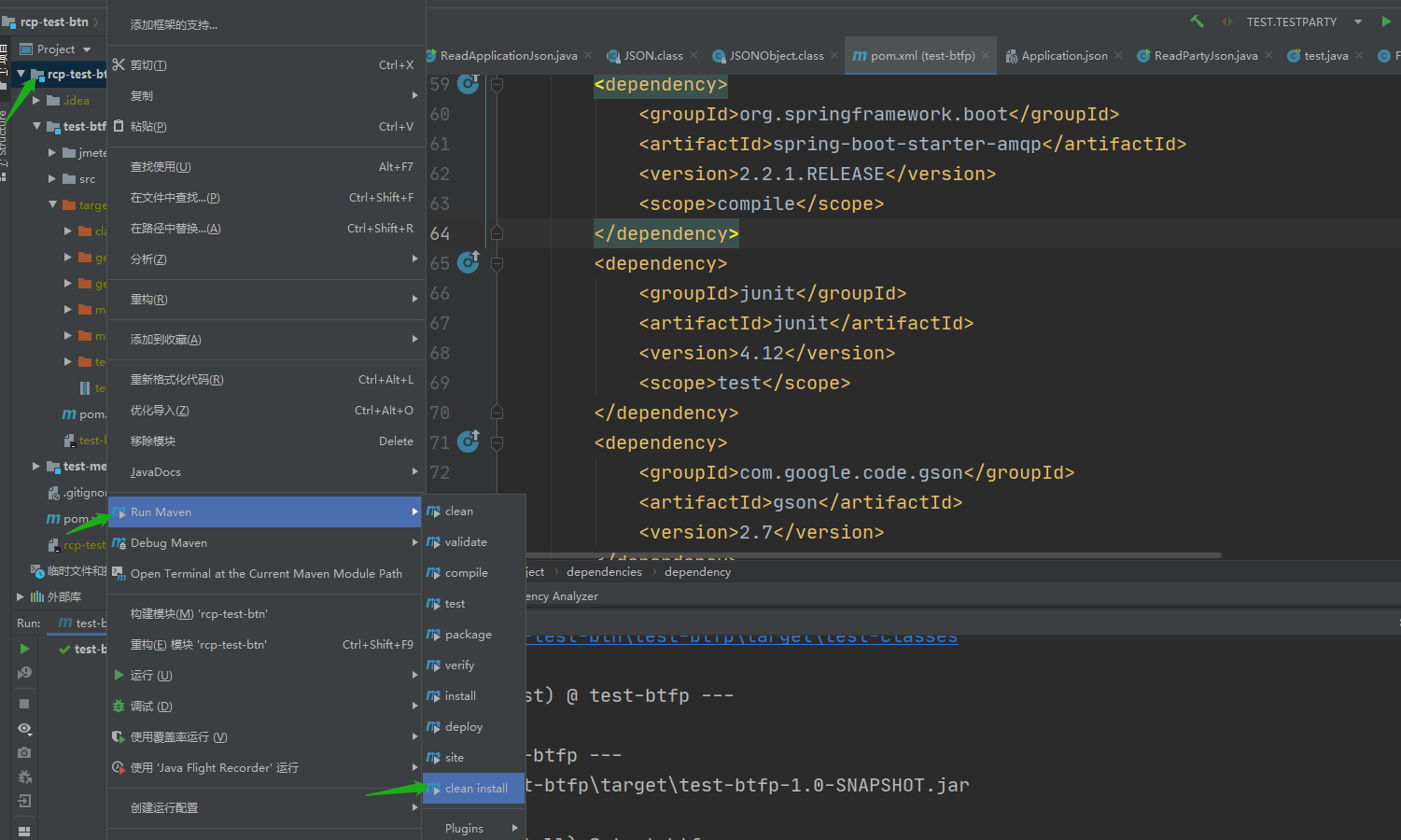Run the Maven package goal from submenu
Screen dimensions: 1401x840
tap(474, 635)
